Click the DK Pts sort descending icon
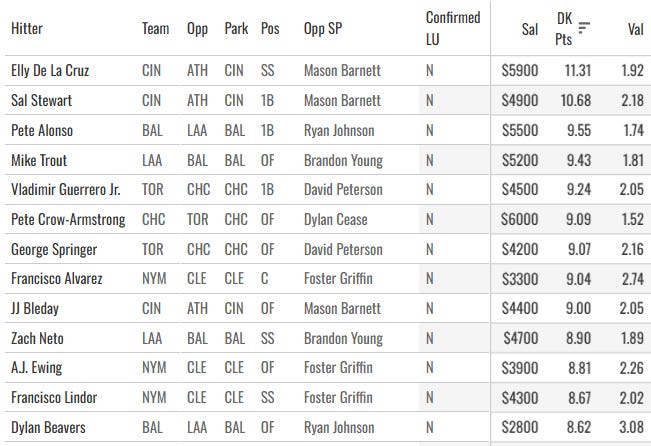The width and height of the screenshot is (651, 446). tap(584, 27)
